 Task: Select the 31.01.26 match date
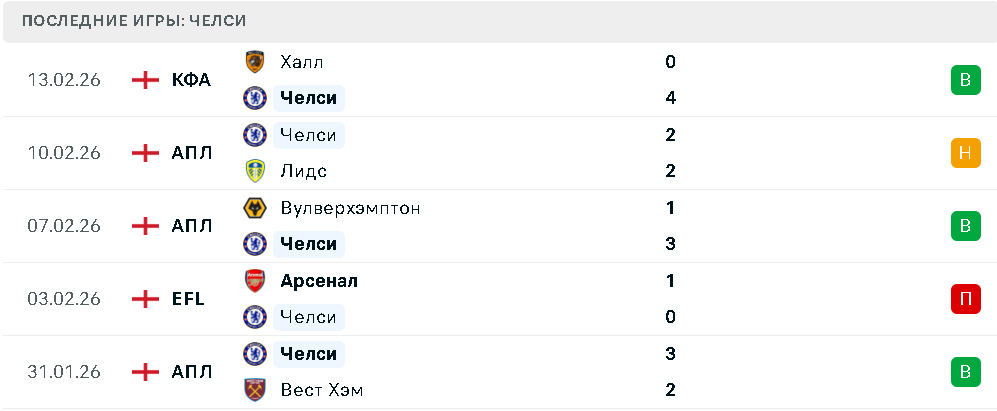point(64,372)
